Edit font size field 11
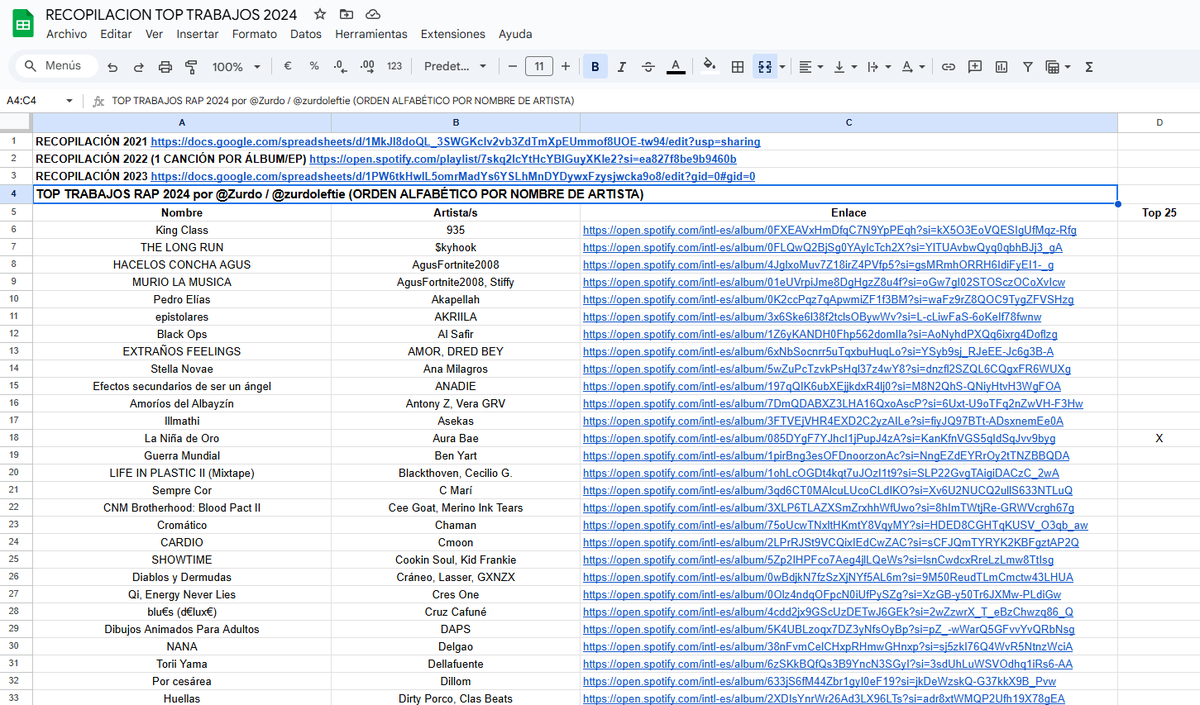Viewport: 1200px width, 705px height. (539, 67)
